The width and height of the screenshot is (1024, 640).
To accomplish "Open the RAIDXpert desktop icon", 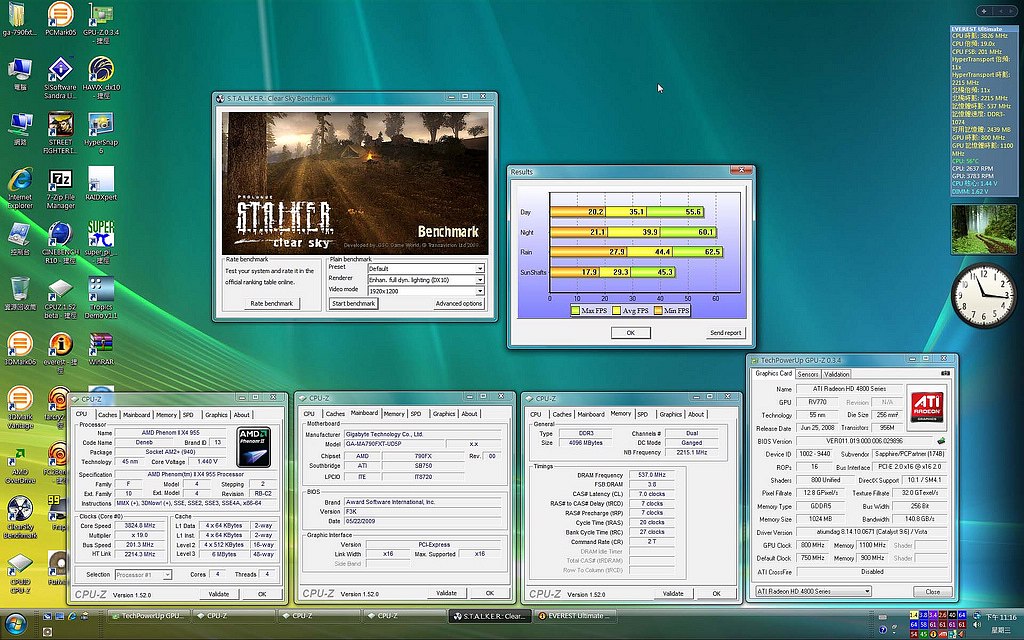I will click(101, 184).
